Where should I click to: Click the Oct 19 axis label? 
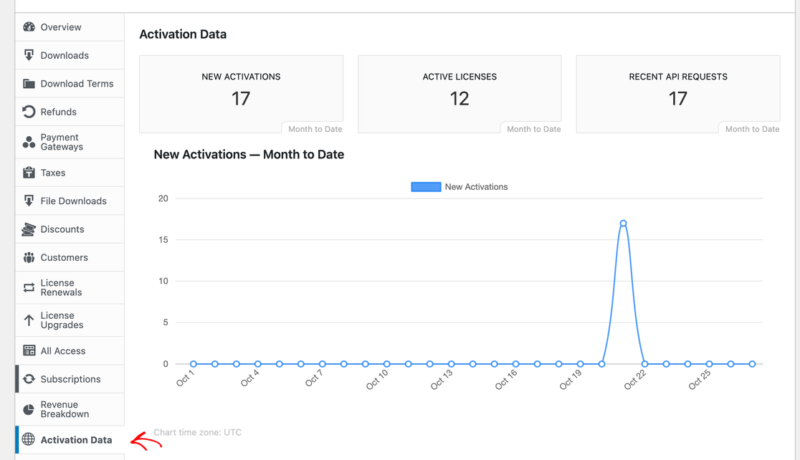tap(571, 380)
